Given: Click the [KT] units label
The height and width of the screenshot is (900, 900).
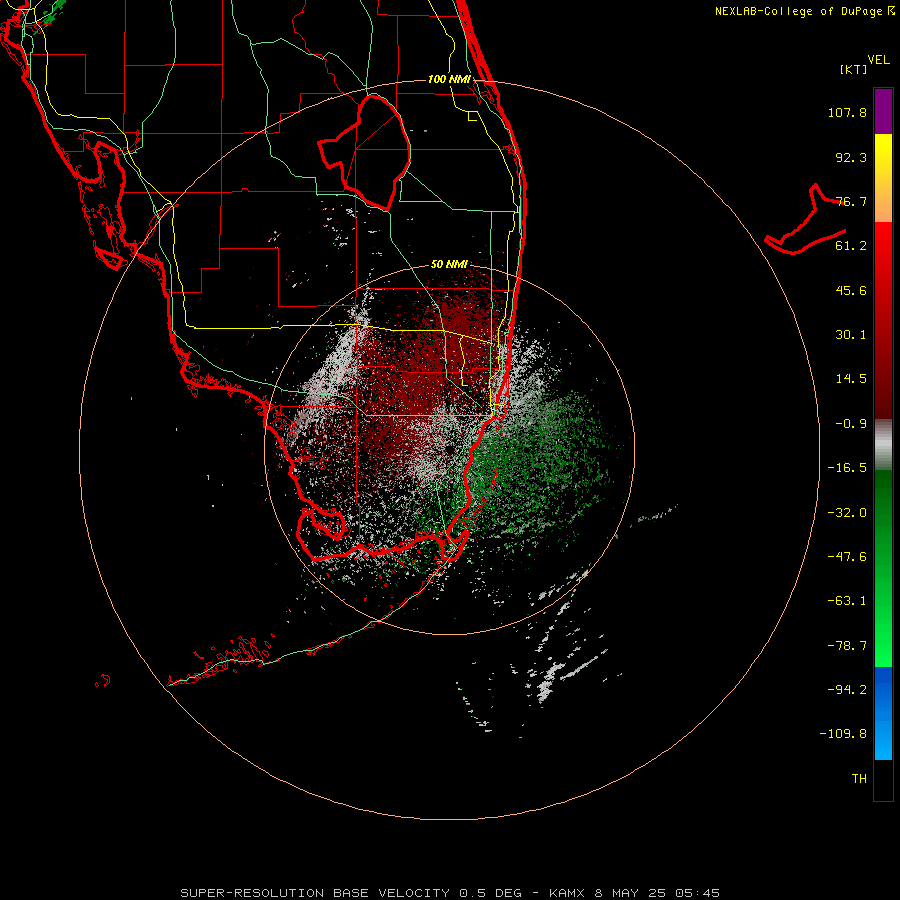Looking at the screenshot, I should pyautogui.click(x=854, y=69).
